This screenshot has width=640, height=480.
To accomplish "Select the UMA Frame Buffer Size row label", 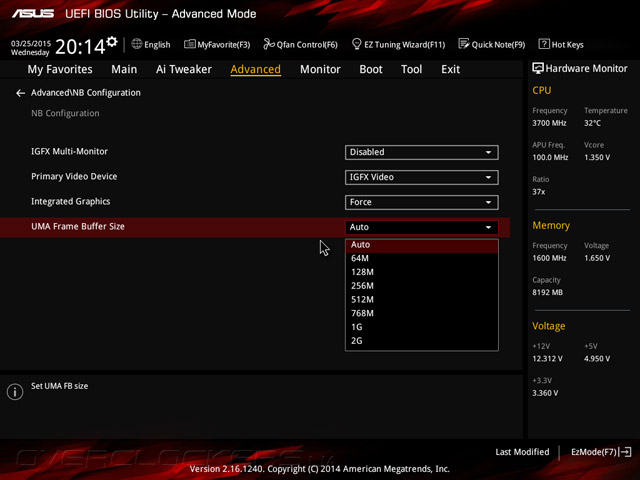I will (x=78, y=227).
